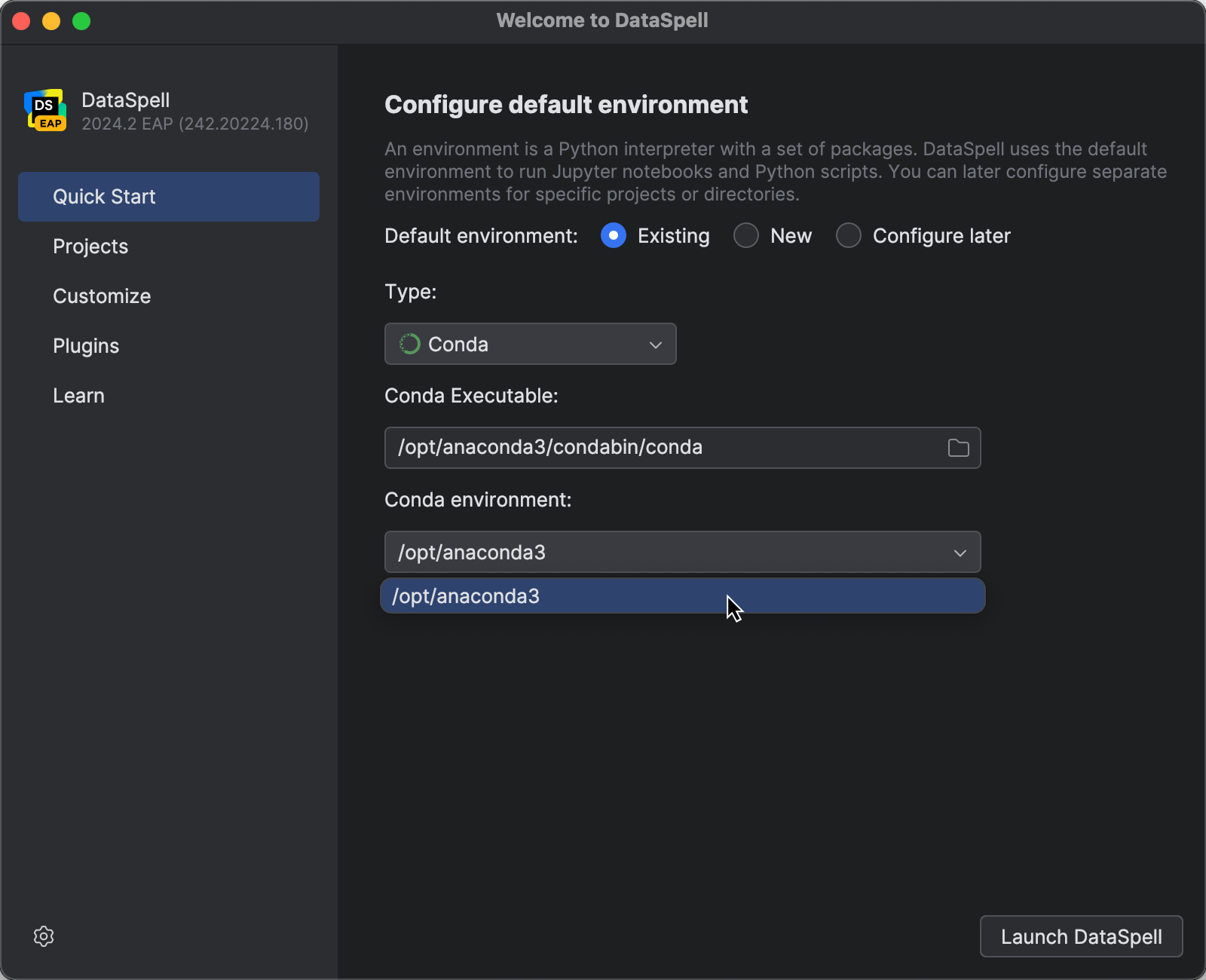This screenshot has width=1206, height=980.
Task: Navigate to the Customize section
Action: pyautogui.click(x=102, y=296)
